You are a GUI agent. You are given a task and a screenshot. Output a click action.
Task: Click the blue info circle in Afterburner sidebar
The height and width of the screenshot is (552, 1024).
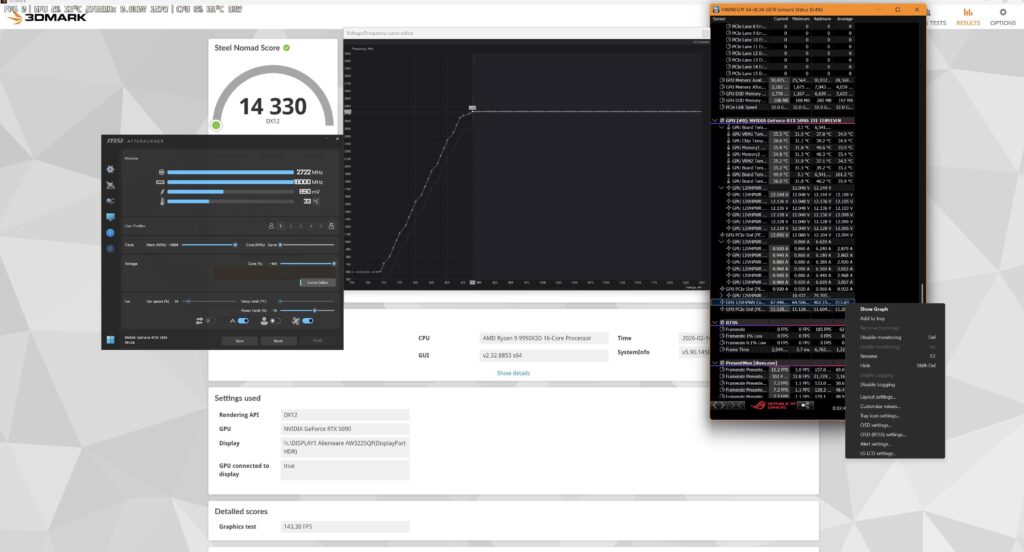[x=110, y=233]
